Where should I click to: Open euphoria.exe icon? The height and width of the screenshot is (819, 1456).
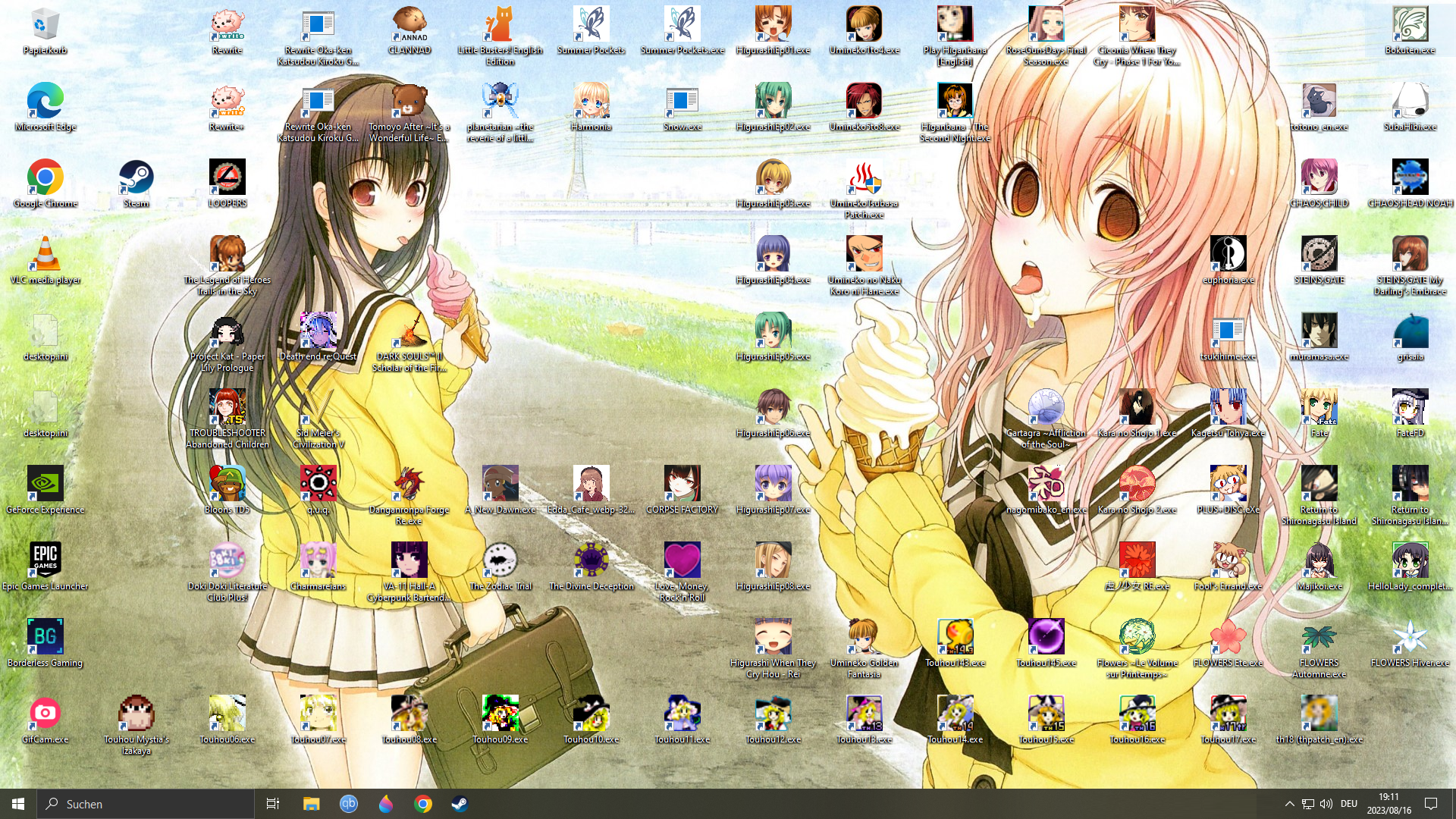pos(1228,260)
